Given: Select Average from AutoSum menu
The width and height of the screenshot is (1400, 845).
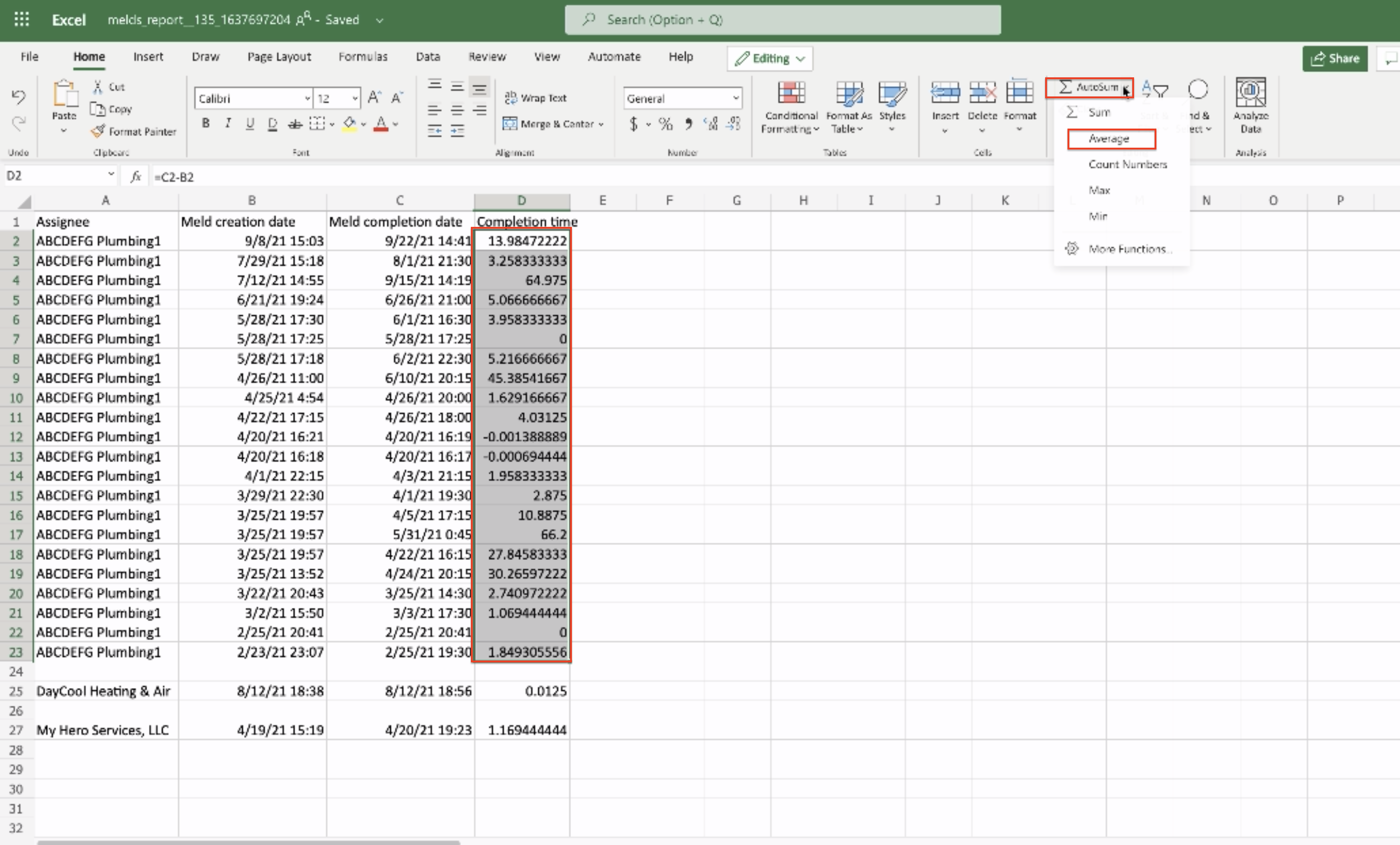Looking at the screenshot, I should (x=1108, y=139).
